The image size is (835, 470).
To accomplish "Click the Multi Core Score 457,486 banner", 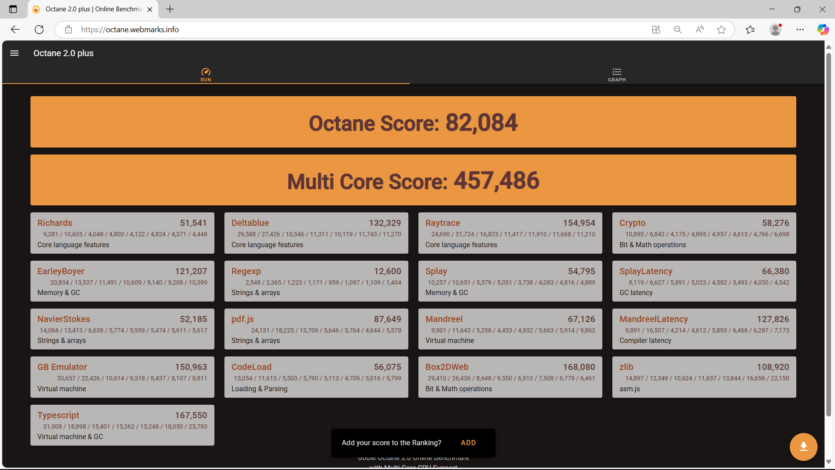I will pyautogui.click(x=413, y=180).
